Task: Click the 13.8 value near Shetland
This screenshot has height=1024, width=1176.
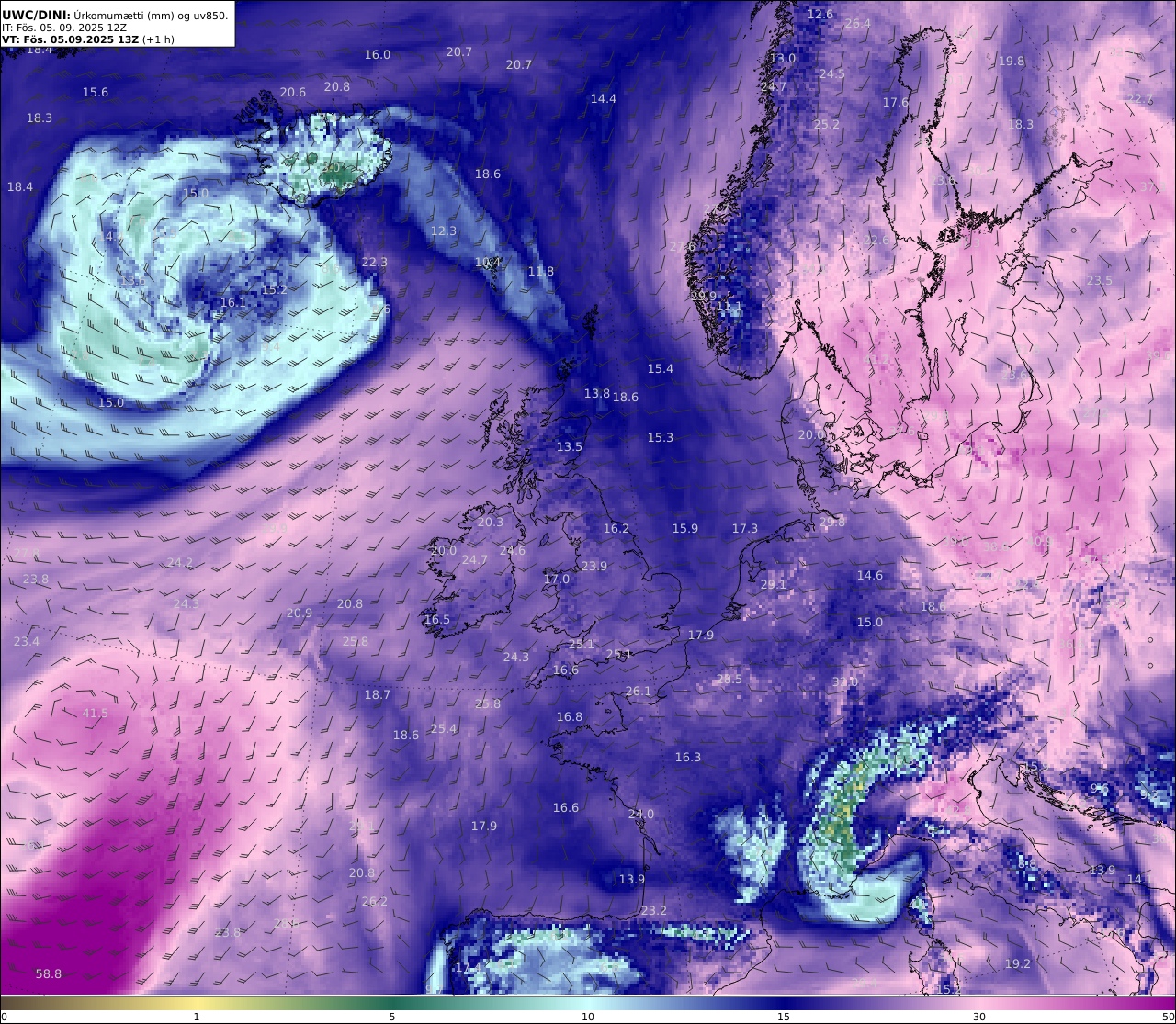Action: point(597,393)
